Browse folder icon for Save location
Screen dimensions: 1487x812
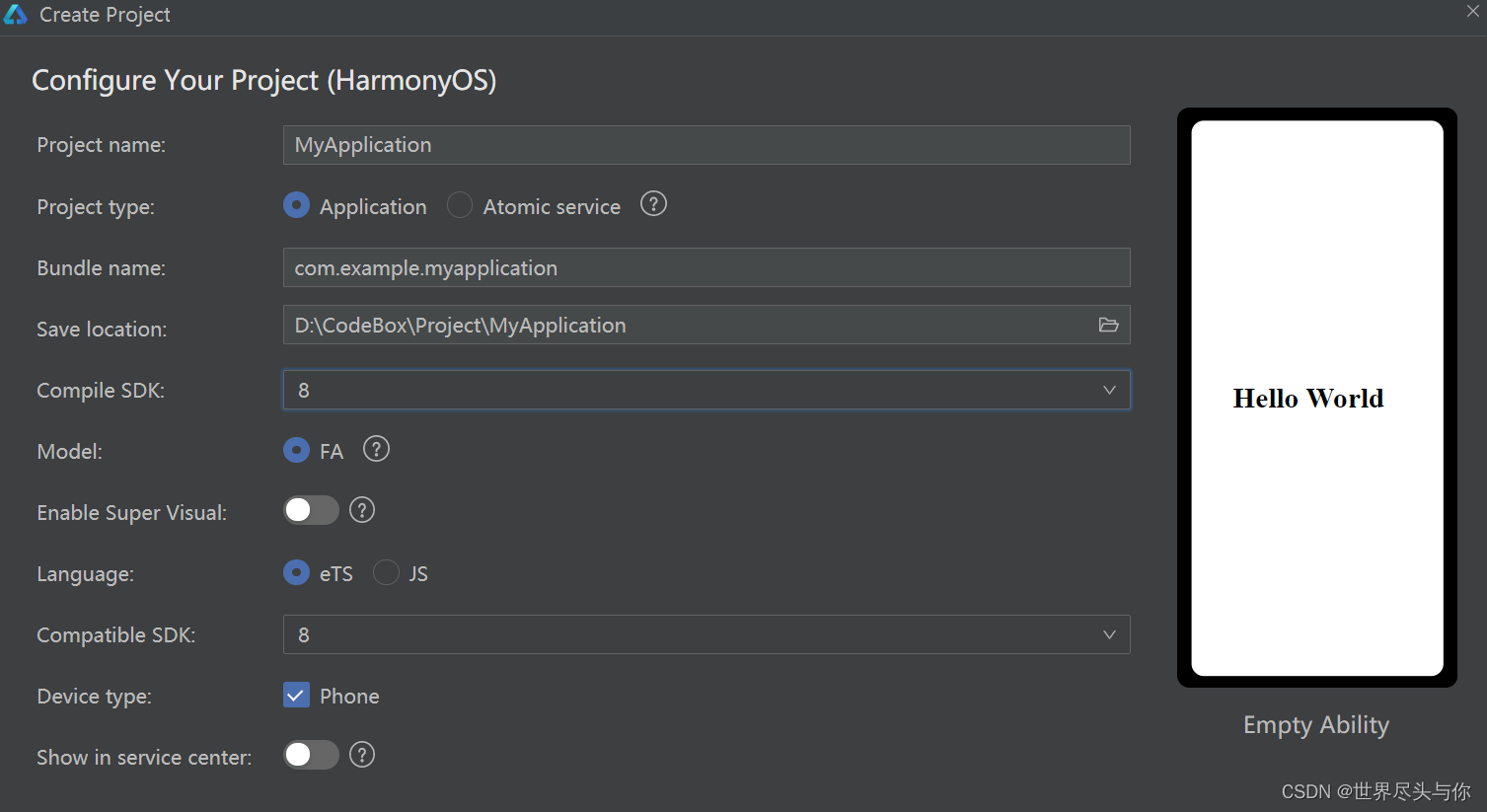point(1108,325)
